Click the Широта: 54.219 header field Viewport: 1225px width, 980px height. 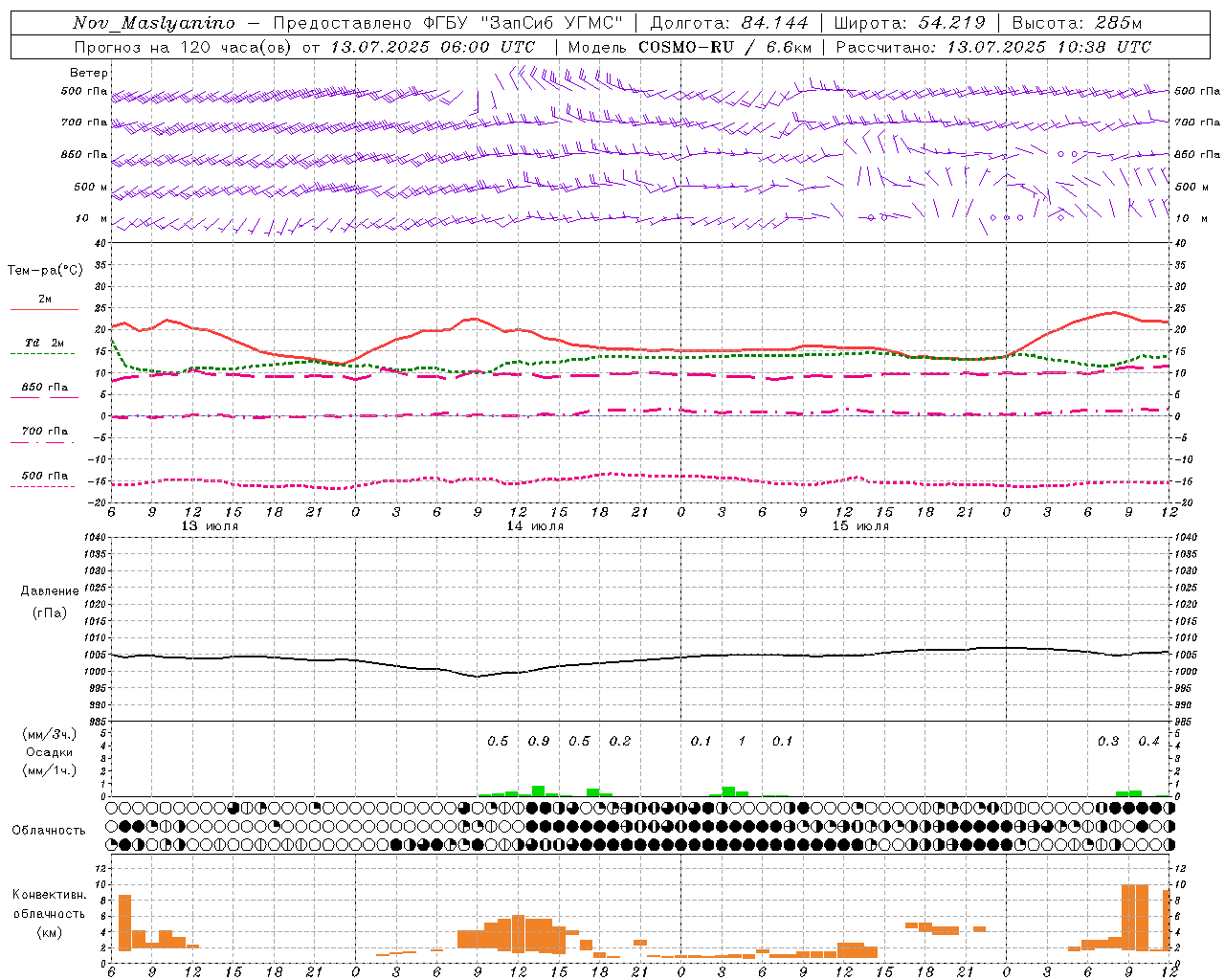pyautogui.click(x=909, y=23)
